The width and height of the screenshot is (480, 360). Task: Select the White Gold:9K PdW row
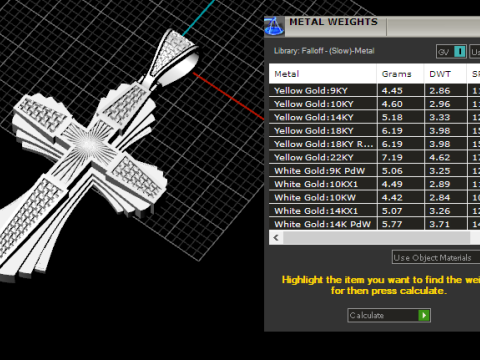374,171
